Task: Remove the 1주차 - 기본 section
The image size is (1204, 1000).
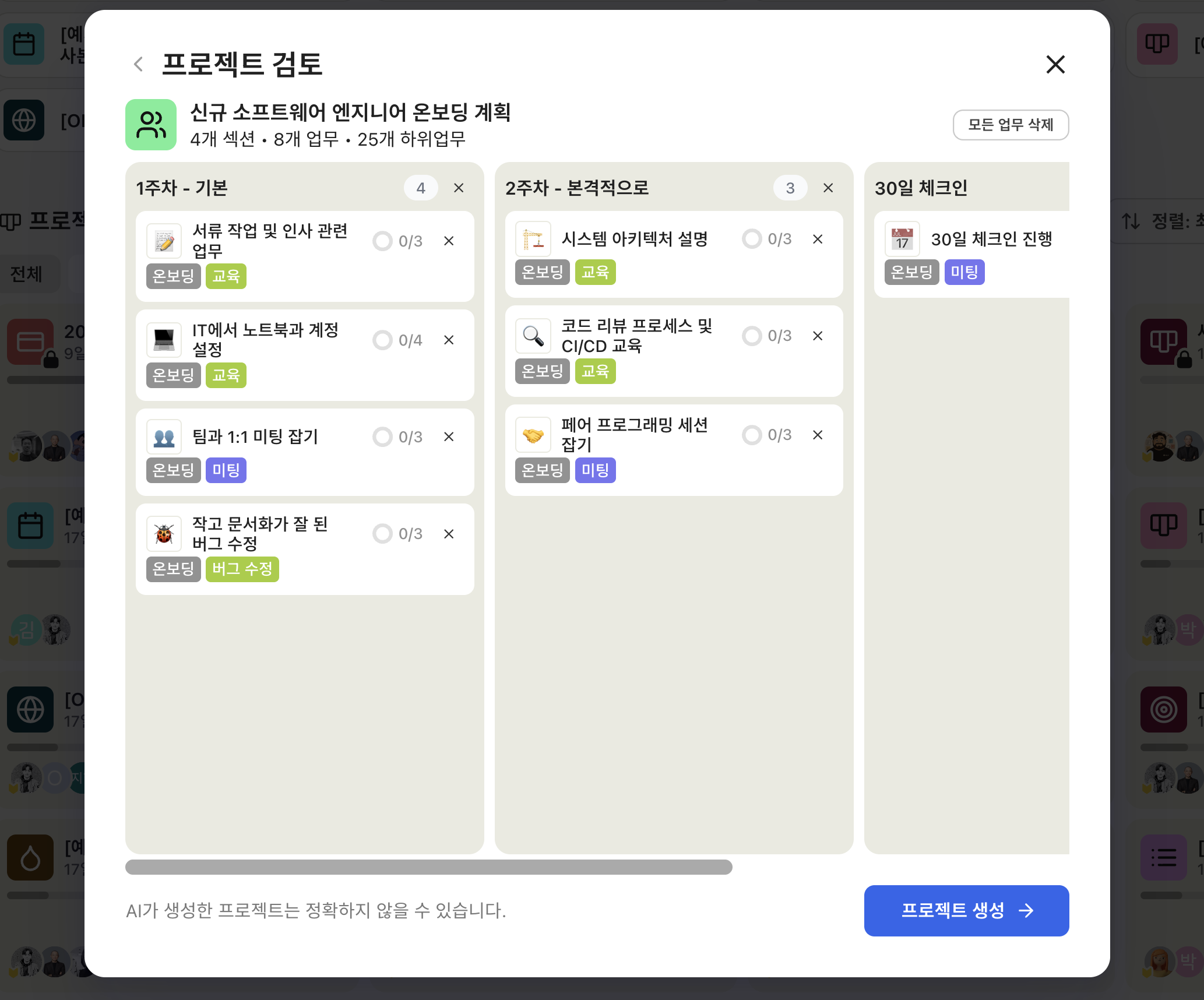Action: click(459, 188)
